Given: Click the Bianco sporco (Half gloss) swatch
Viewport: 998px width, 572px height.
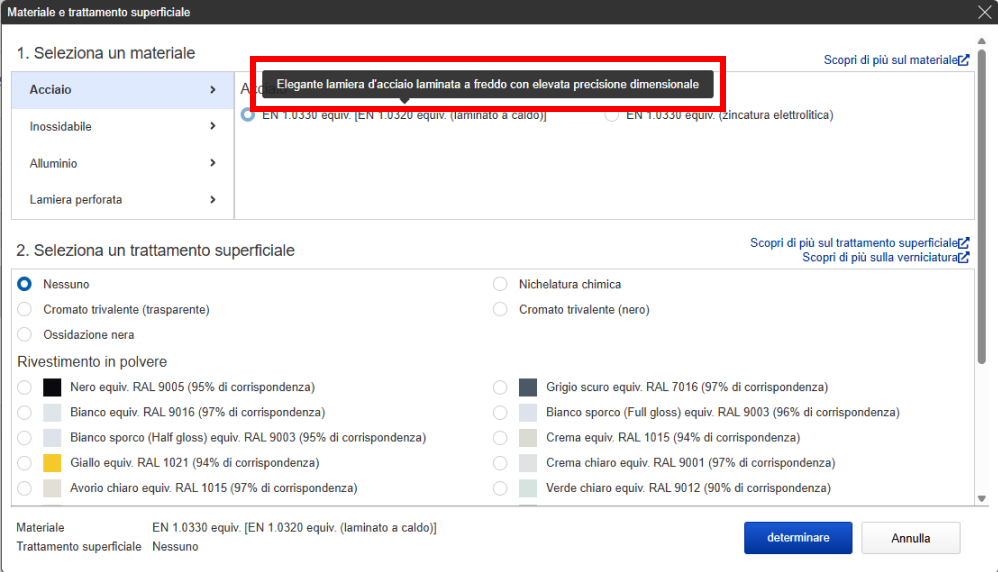Looking at the screenshot, I should 52,438.
